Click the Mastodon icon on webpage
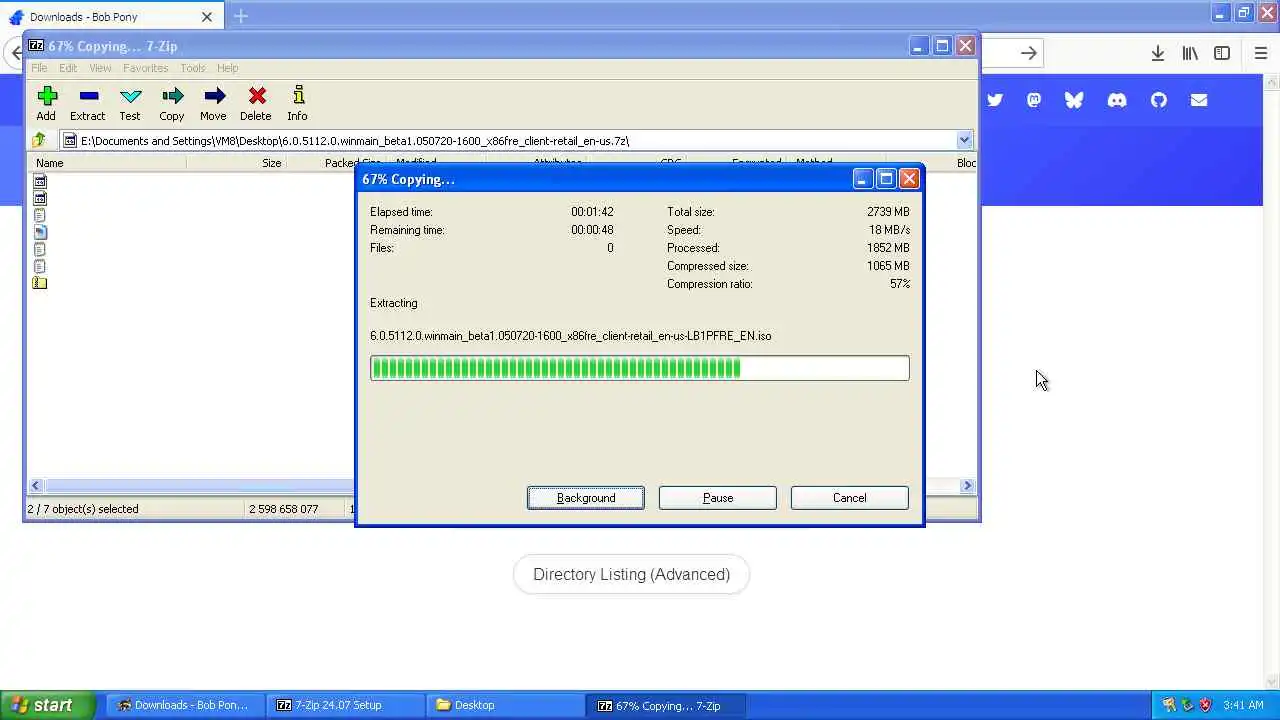This screenshot has width=1280, height=720. pyautogui.click(x=1034, y=100)
